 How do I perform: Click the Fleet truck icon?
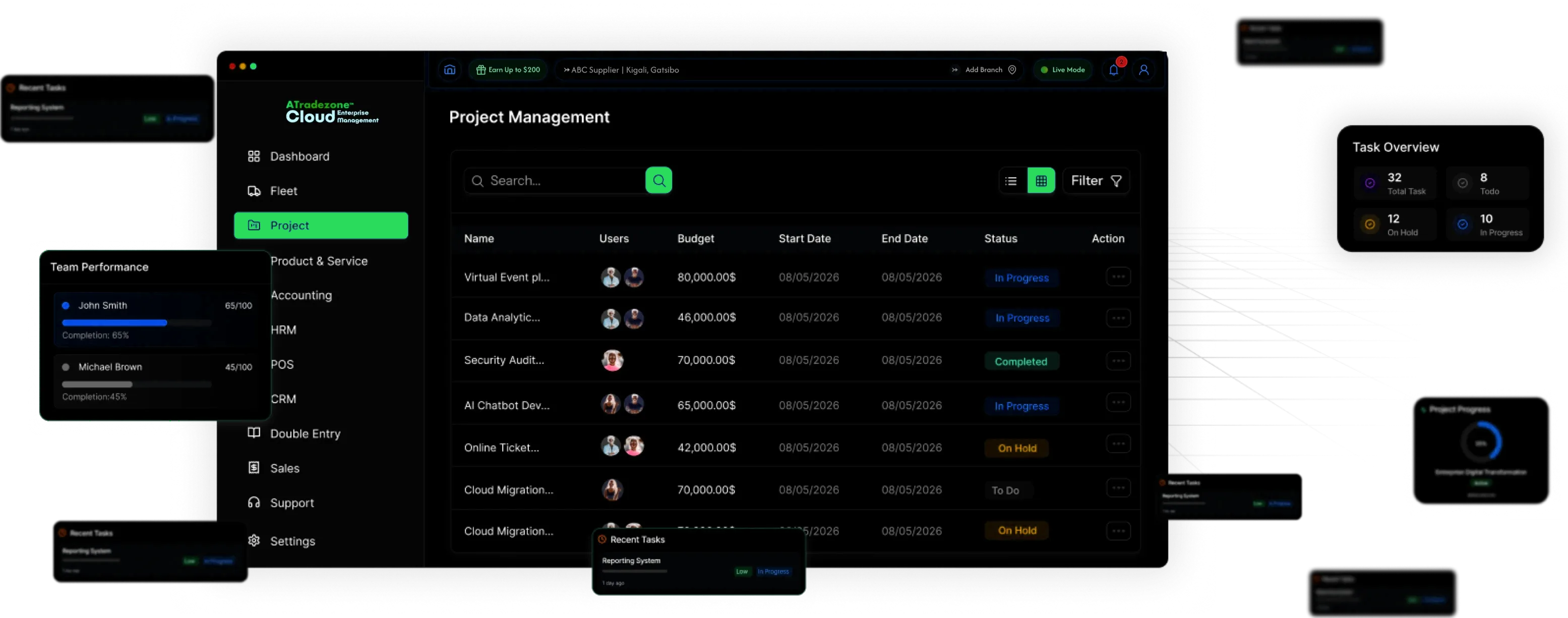click(254, 191)
